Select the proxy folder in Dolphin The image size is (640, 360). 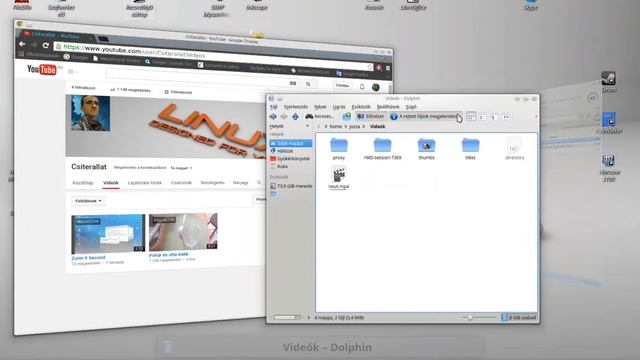tap(339, 149)
